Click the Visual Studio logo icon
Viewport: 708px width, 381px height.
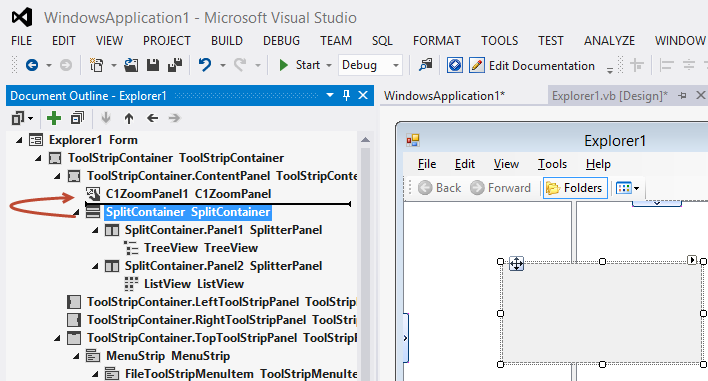22,18
